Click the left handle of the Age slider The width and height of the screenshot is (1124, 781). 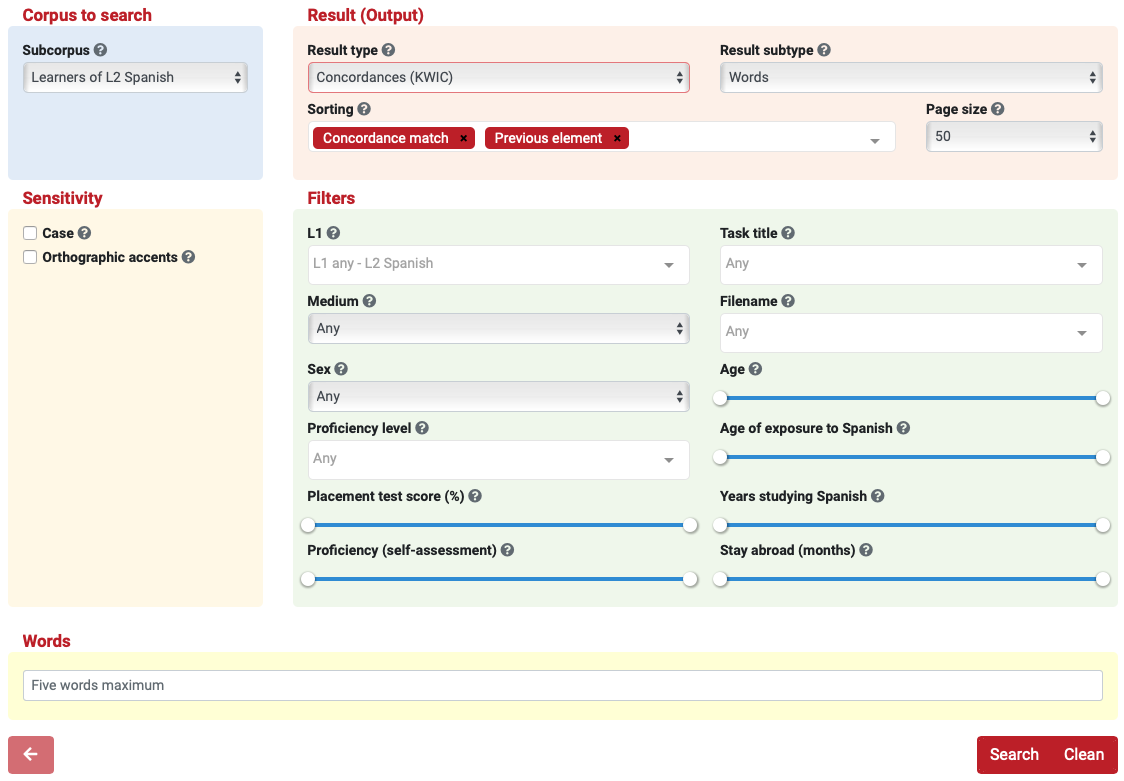(720, 398)
